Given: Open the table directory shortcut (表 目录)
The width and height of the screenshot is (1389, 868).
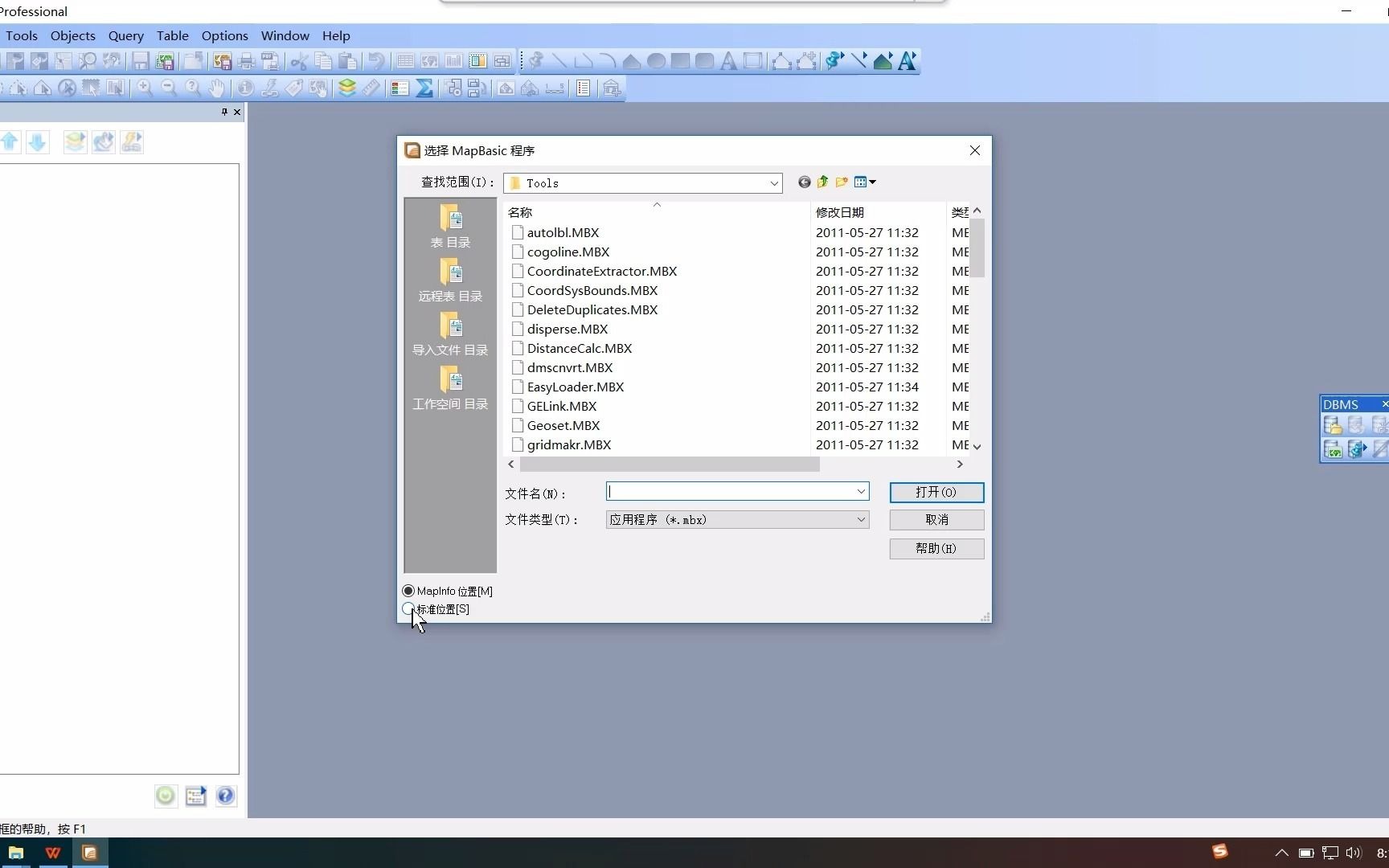Looking at the screenshot, I should click(450, 227).
